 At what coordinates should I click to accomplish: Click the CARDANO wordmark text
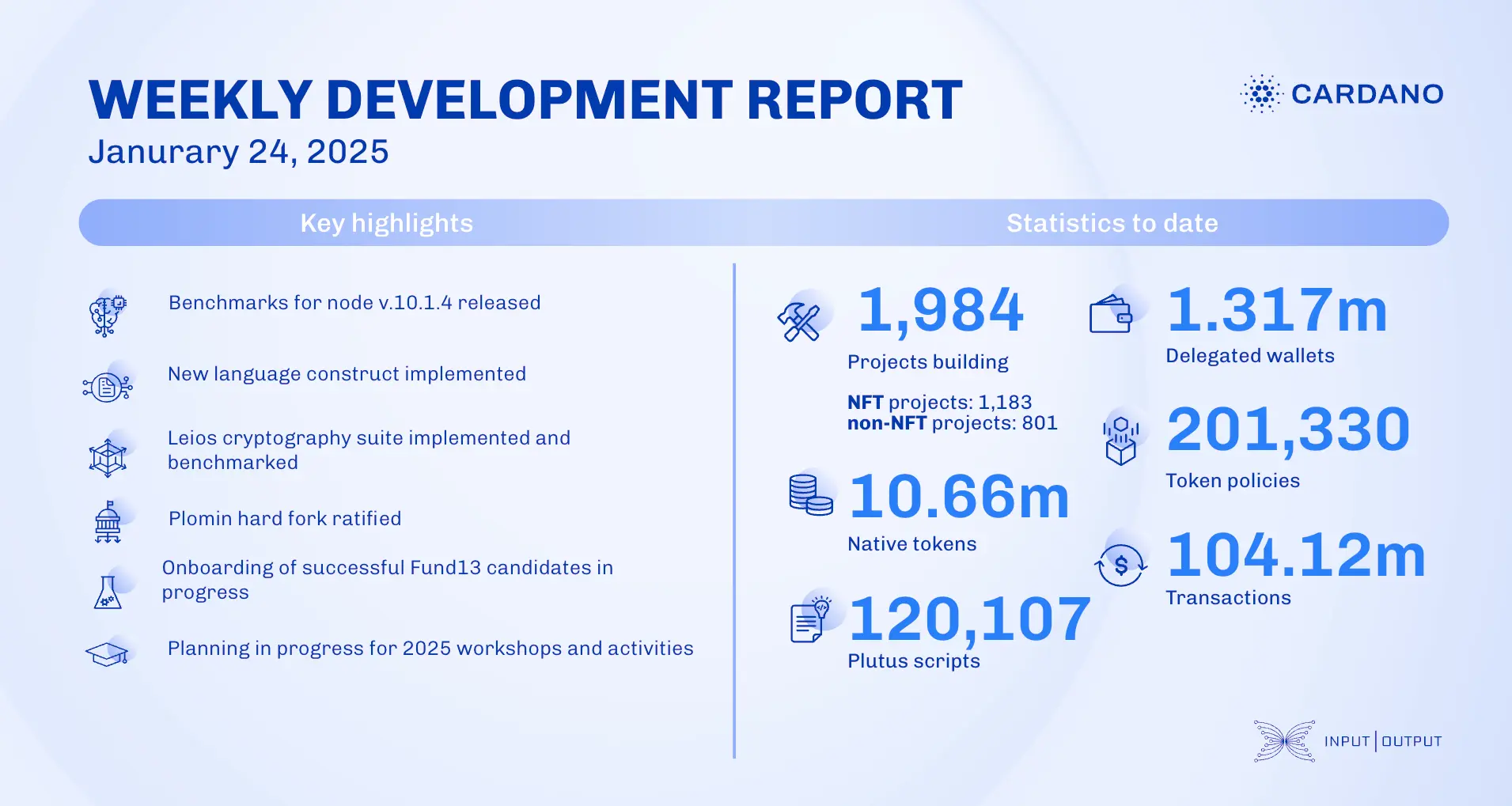point(1366,95)
